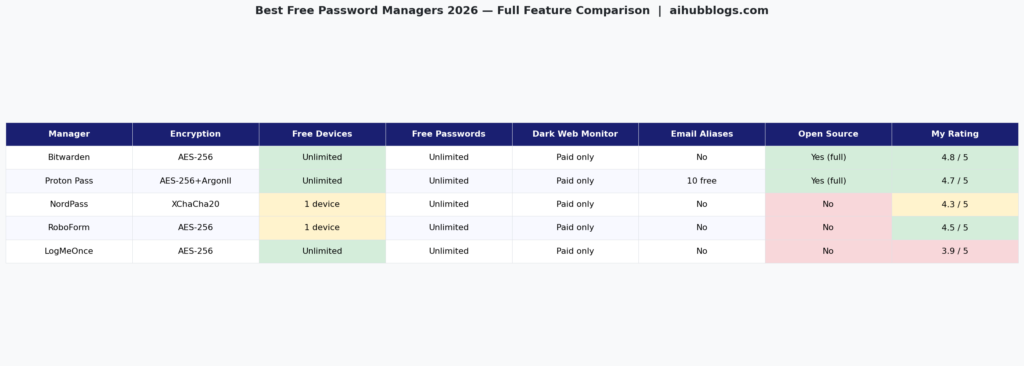The image size is (1024, 366).
Task: Click NordPass's 1 device cell
Action: pos(323,205)
